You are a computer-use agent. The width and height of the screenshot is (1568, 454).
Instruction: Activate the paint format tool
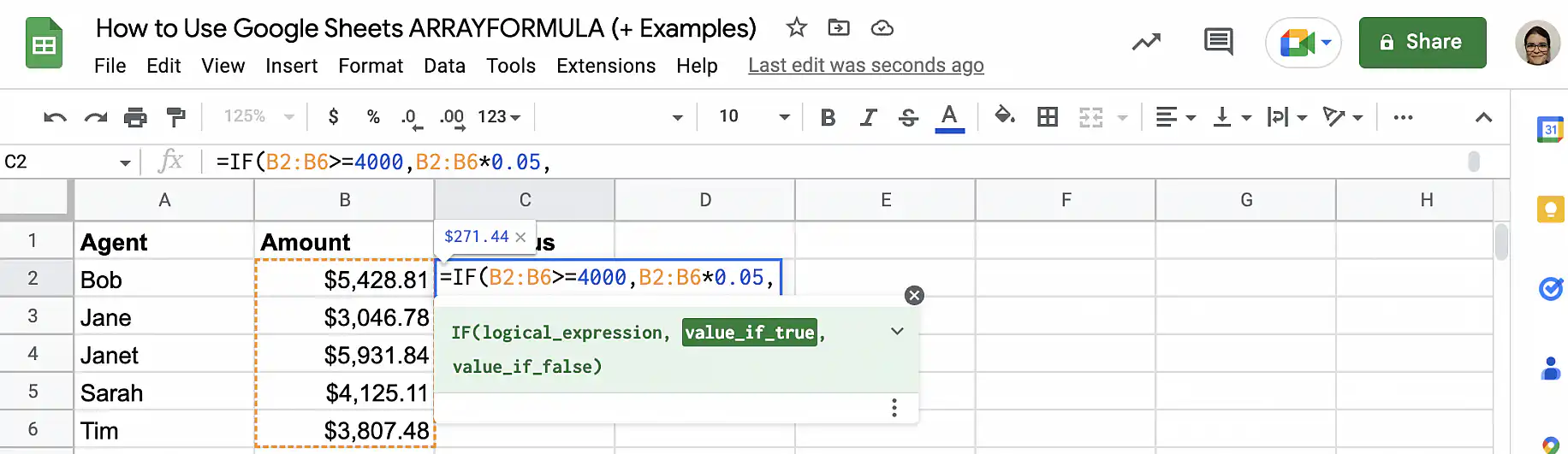click(x=175, y=117)
